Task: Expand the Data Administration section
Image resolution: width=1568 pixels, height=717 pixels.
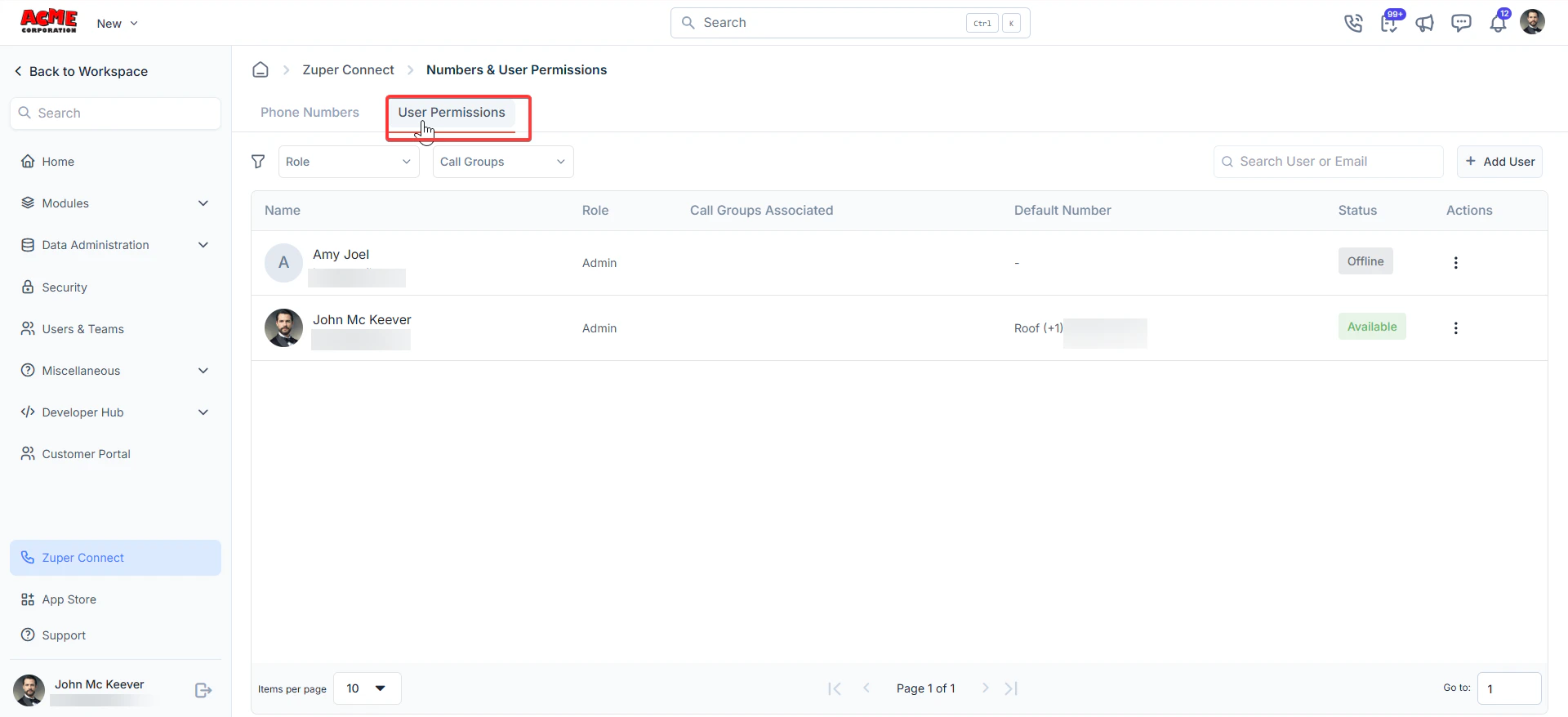Action: tap(115, 245)
